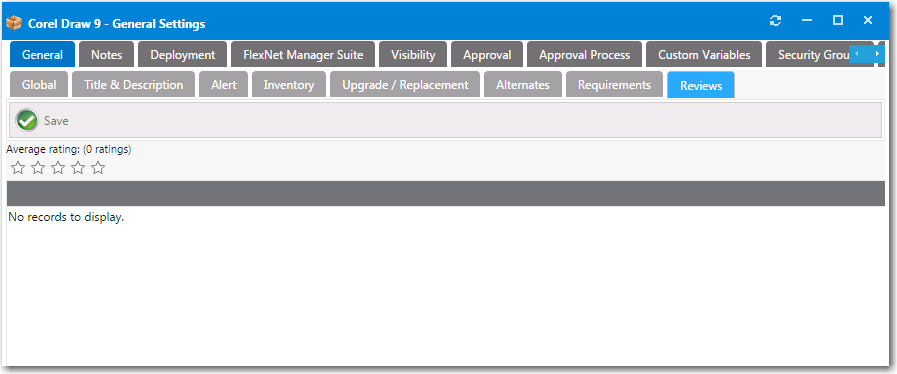Select the Upgrade / Replacement sub-tab
Screen dimensions: 897x374
405,85
